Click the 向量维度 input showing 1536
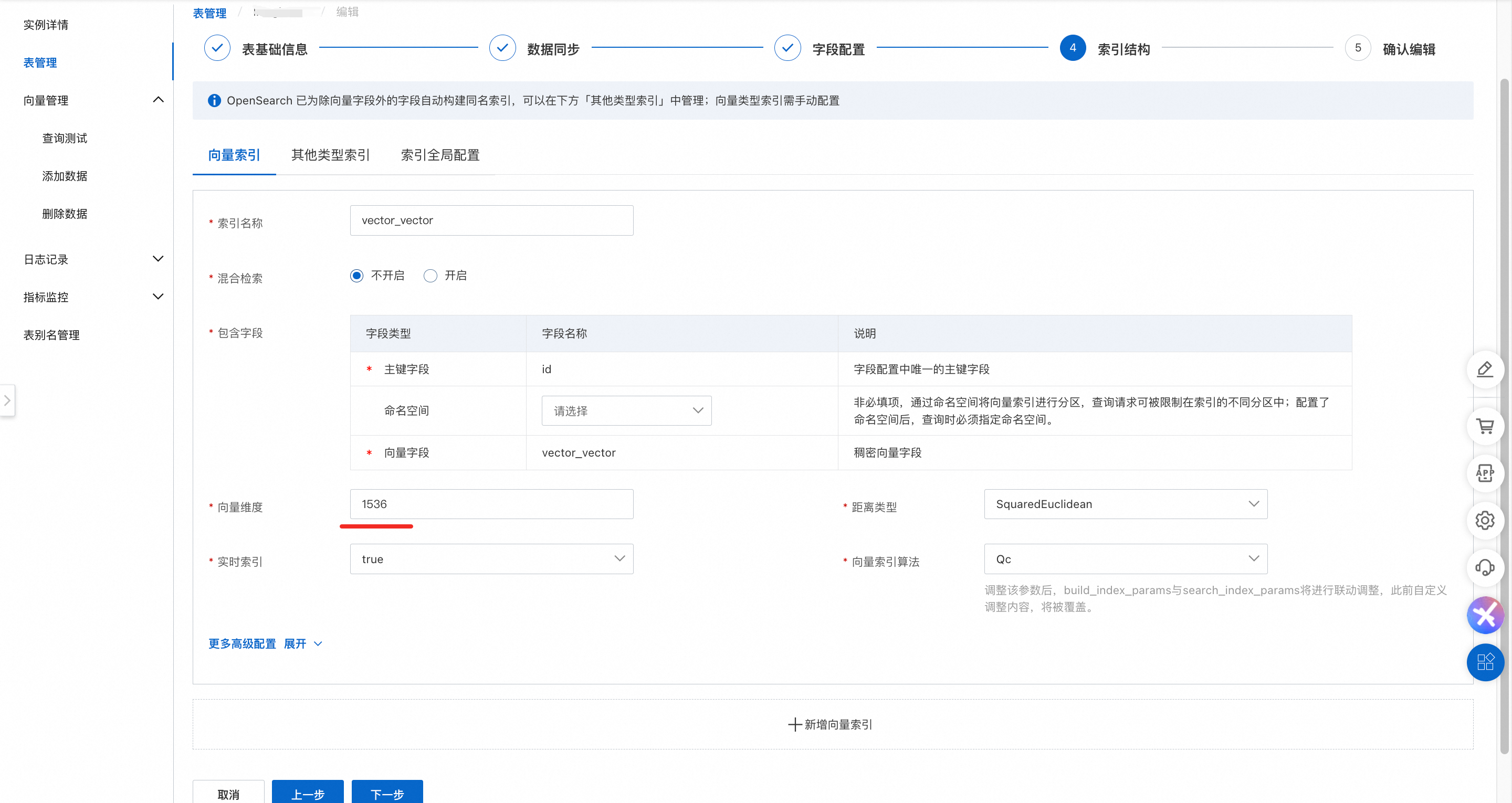The width and height of the screenshot is (1512, 803). click(x=491, y=504)
